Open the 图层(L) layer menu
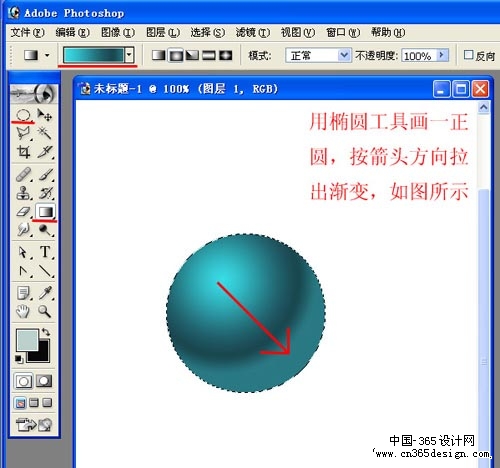Screen dimensions: 500x468 (x=163, y=32)
